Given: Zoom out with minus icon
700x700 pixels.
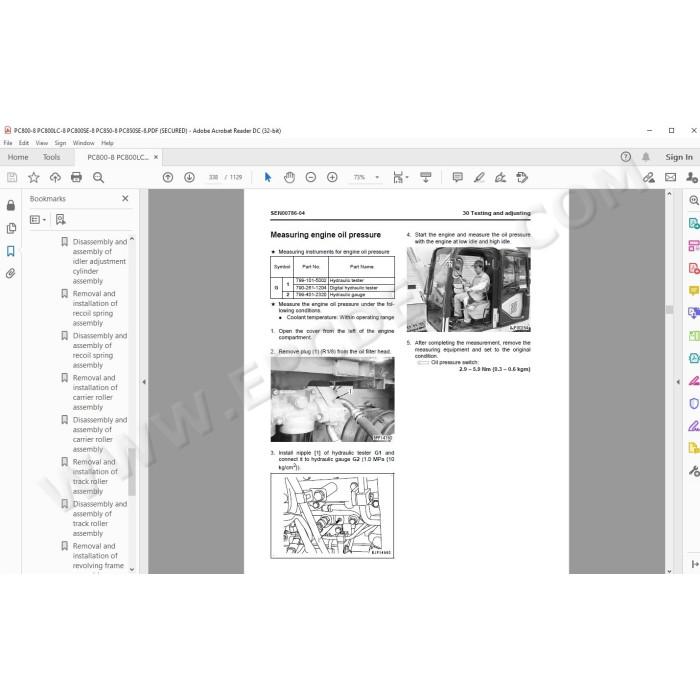Looking at the screenshot, I should [311, 177].
